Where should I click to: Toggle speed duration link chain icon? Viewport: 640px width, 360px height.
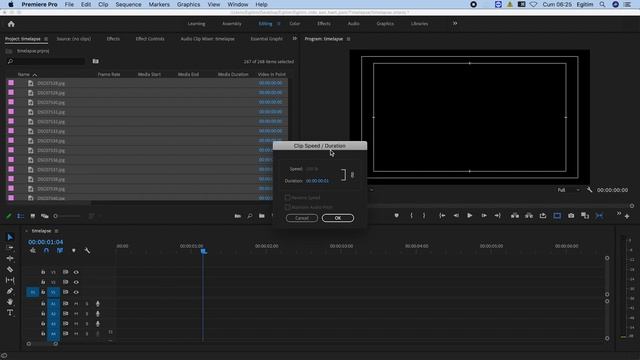pyautogui.click(x=352, y=175)
